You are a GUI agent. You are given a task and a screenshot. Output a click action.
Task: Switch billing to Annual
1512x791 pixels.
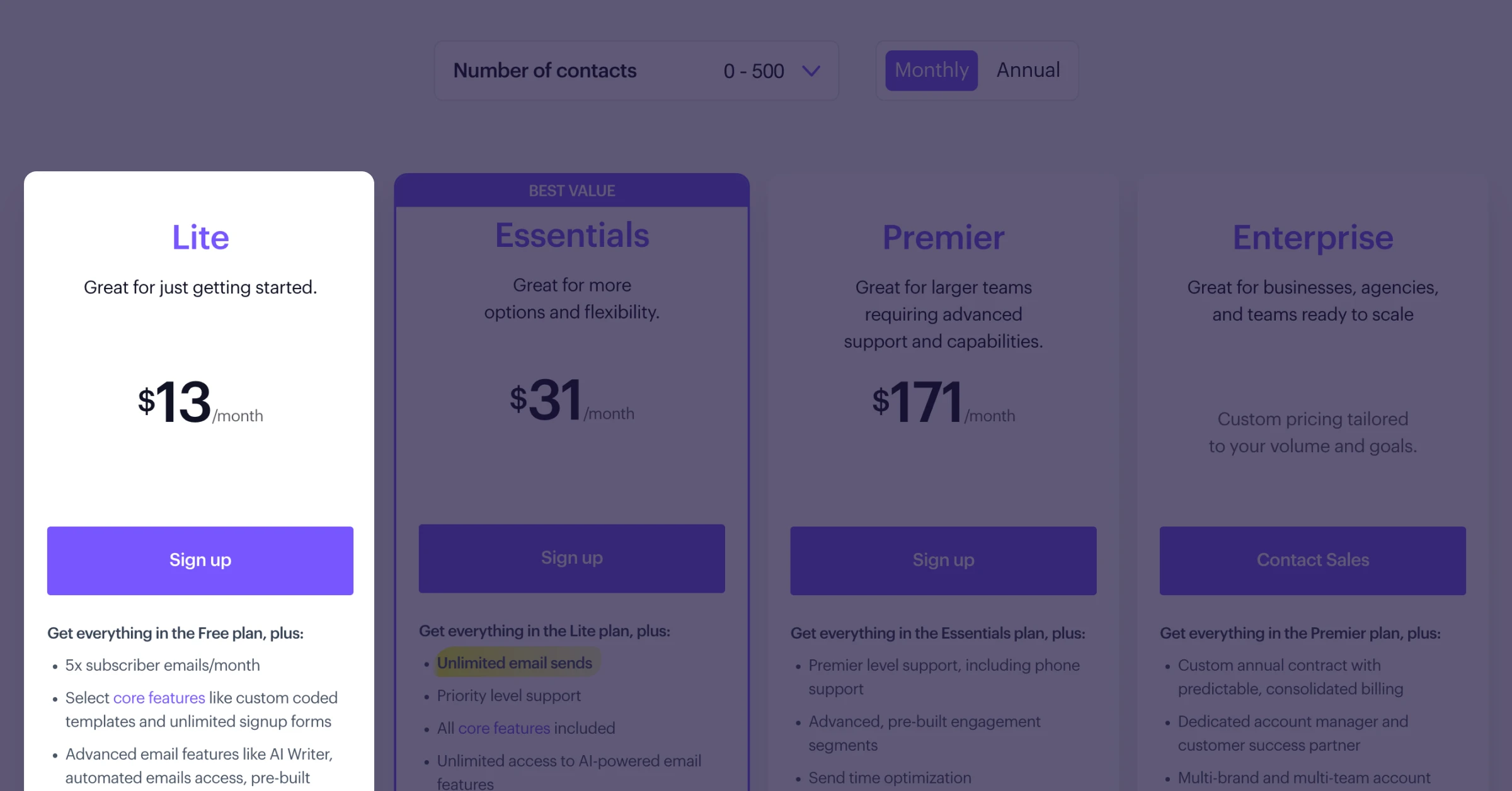tap(1028, 70)
